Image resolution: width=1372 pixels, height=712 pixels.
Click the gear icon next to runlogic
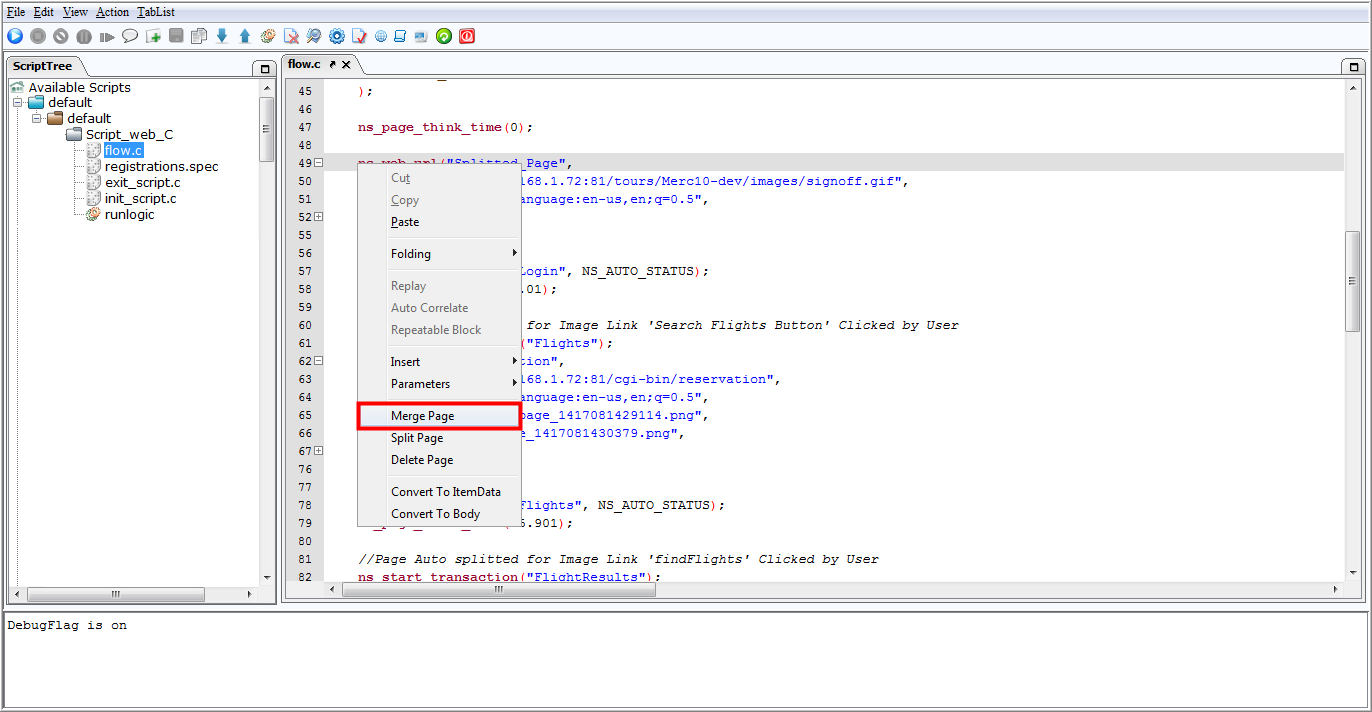coord(93,214)
